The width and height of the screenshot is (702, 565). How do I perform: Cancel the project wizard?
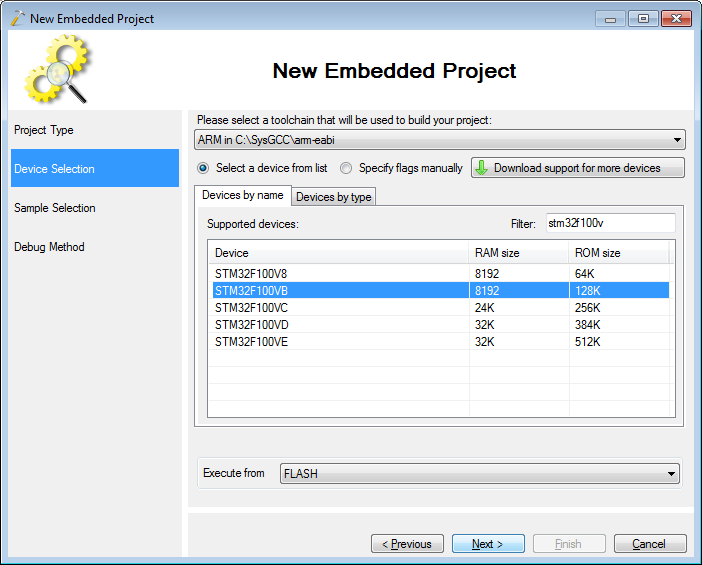click(650, 544)
